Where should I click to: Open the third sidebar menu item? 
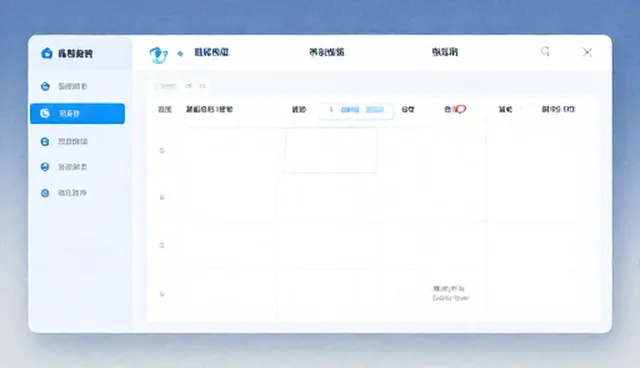click(64, 142)
